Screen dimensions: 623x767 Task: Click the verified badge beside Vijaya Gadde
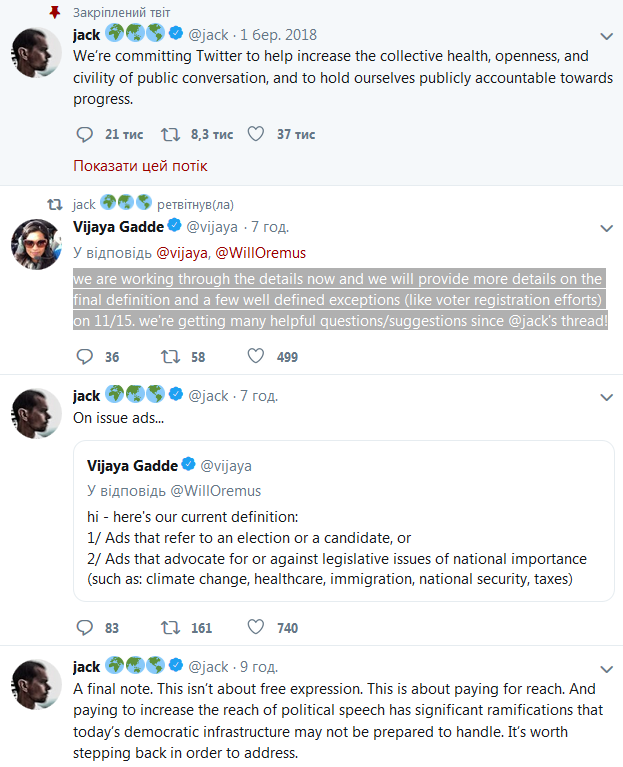click(x=173, y=227)
